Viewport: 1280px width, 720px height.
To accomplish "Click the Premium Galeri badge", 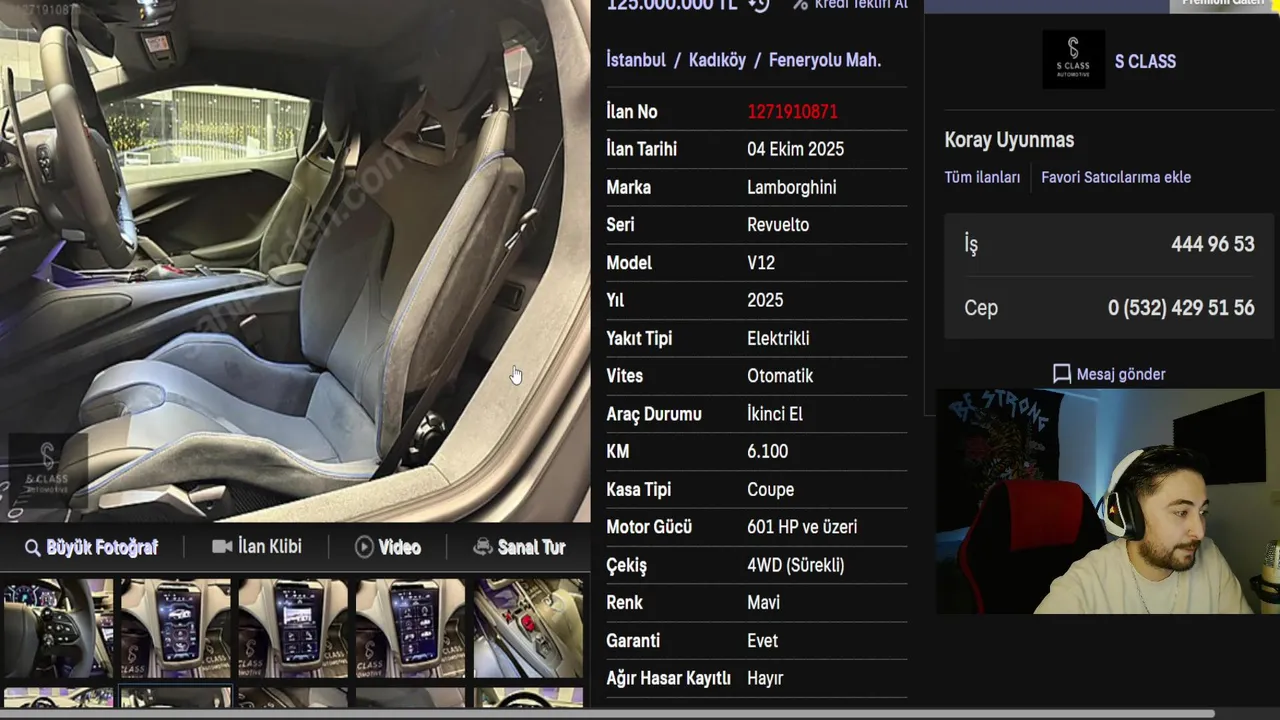I will point(1224,4).
